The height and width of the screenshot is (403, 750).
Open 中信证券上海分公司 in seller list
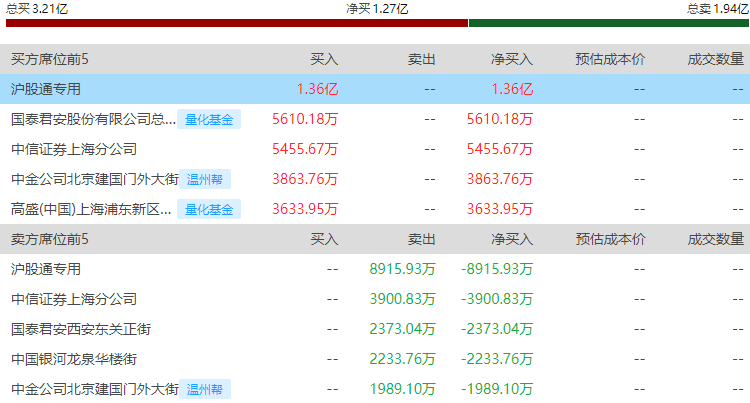(x=74, y=299)
